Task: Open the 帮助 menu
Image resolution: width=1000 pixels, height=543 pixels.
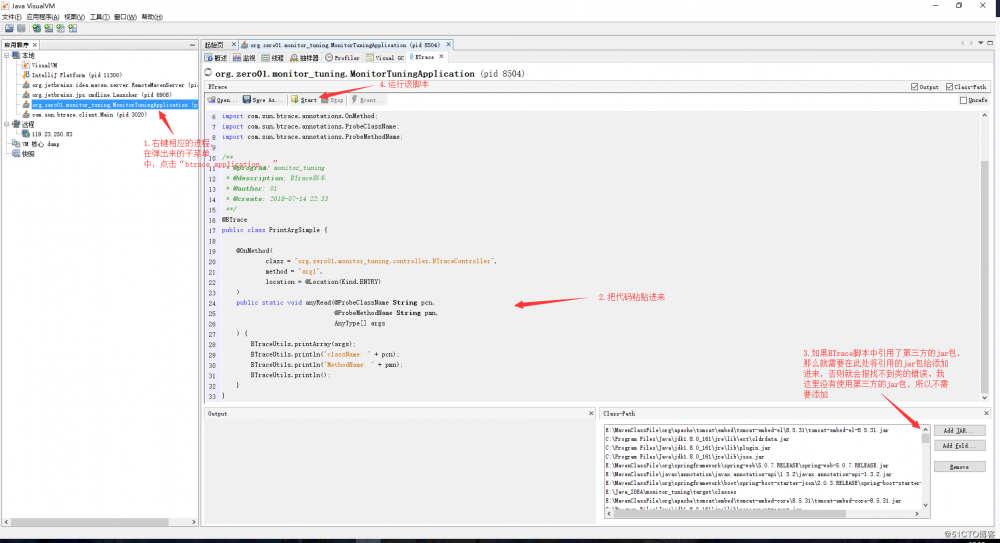Action: (152, 17)
